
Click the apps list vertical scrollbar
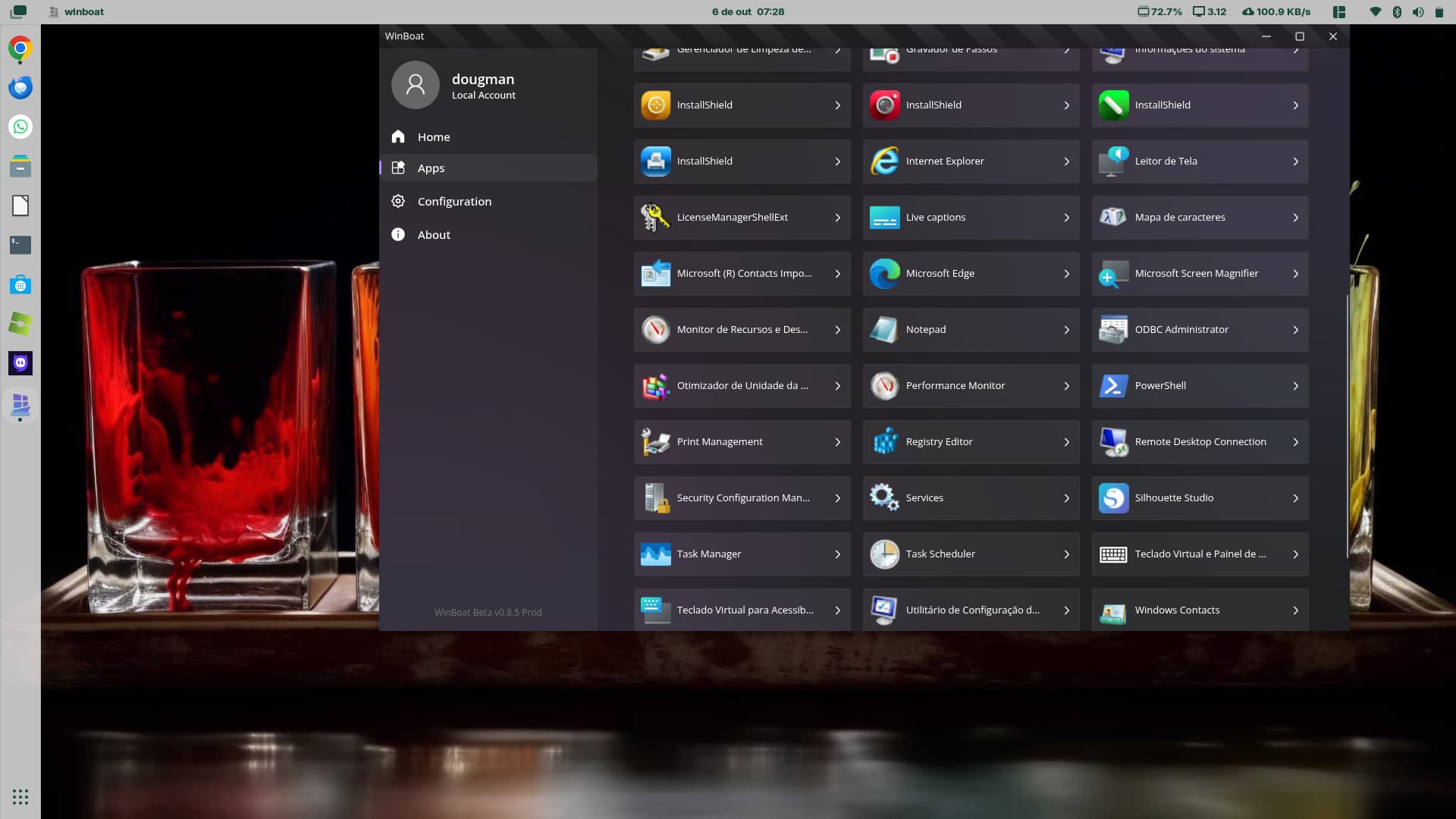click(x=1348, y=425)
